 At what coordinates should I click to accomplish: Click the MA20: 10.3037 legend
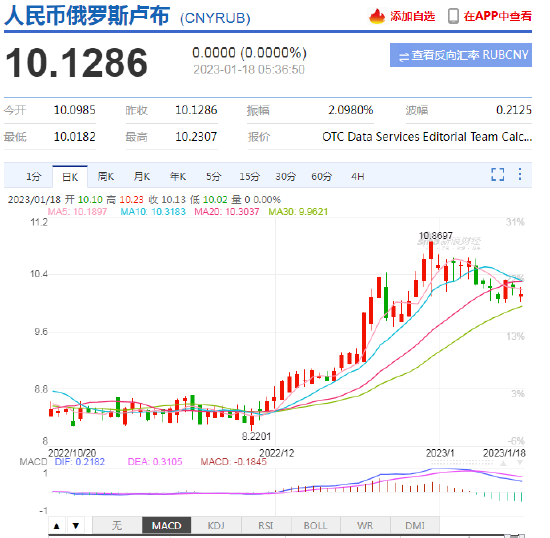coord(227,212)
